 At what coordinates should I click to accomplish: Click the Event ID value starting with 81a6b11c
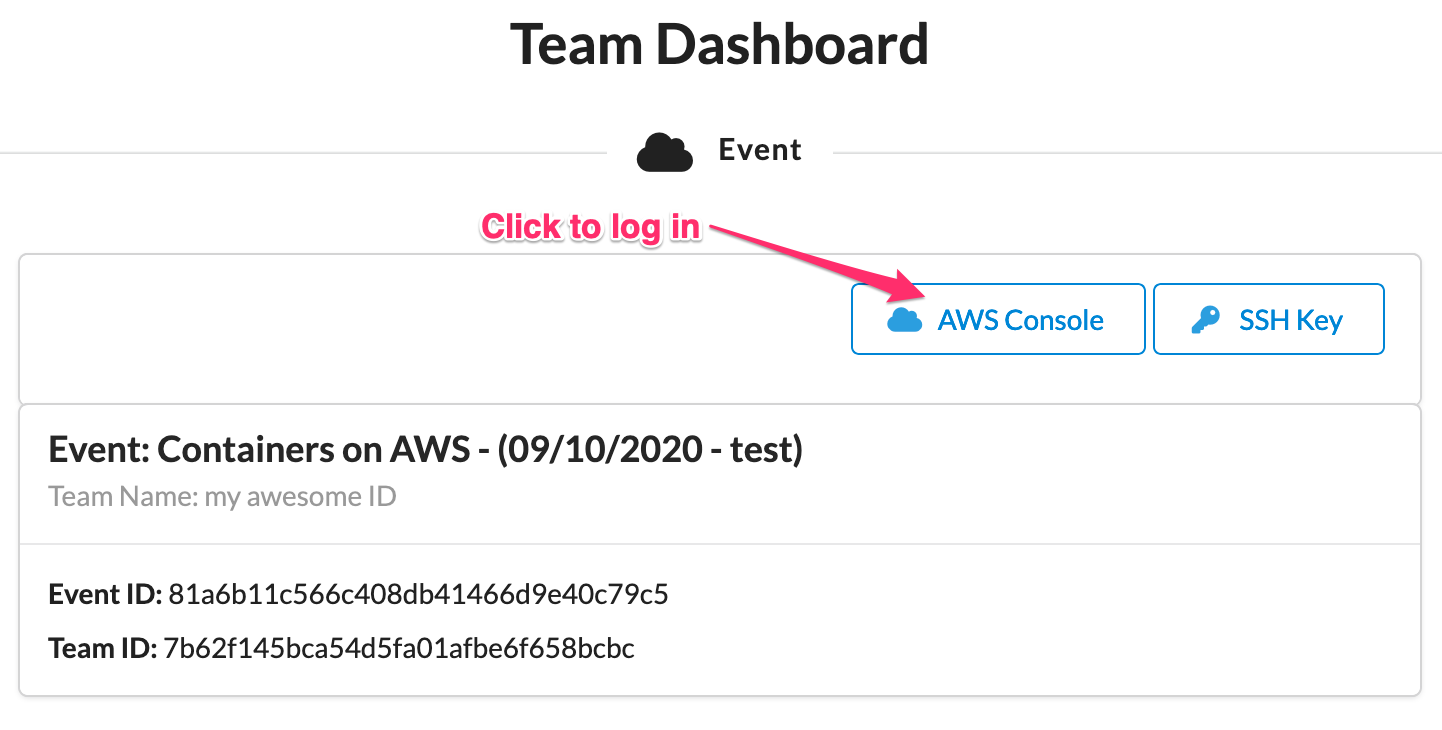[418, 595]
